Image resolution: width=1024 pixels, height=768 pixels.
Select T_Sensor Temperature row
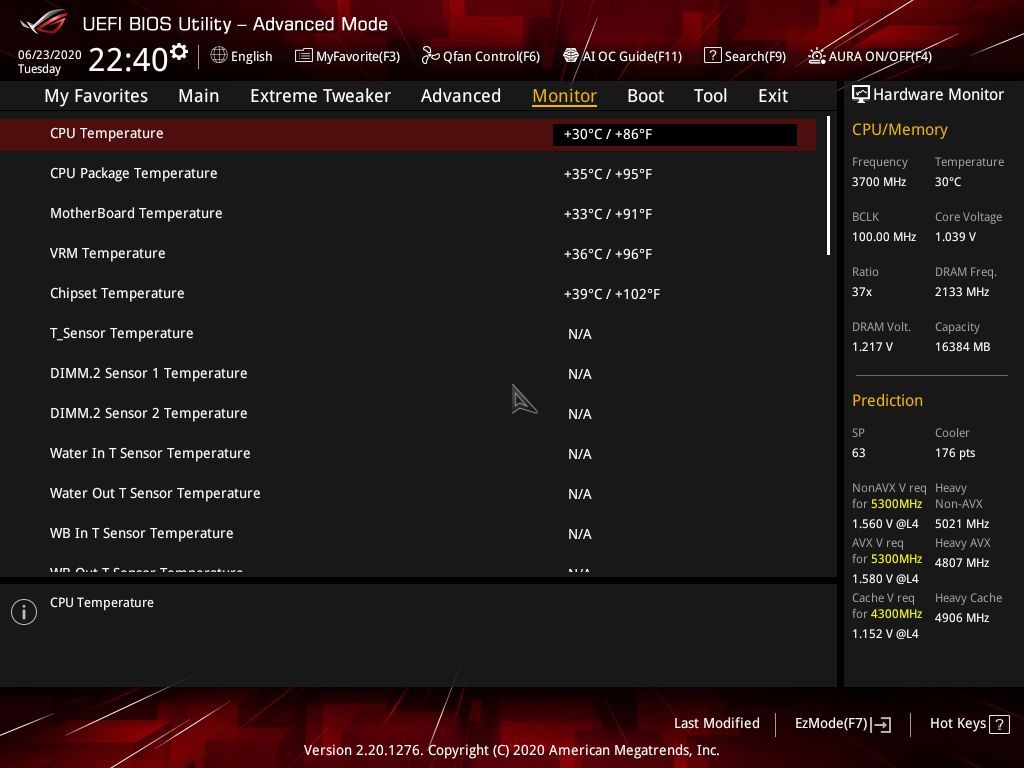click(x=408, y=334)
